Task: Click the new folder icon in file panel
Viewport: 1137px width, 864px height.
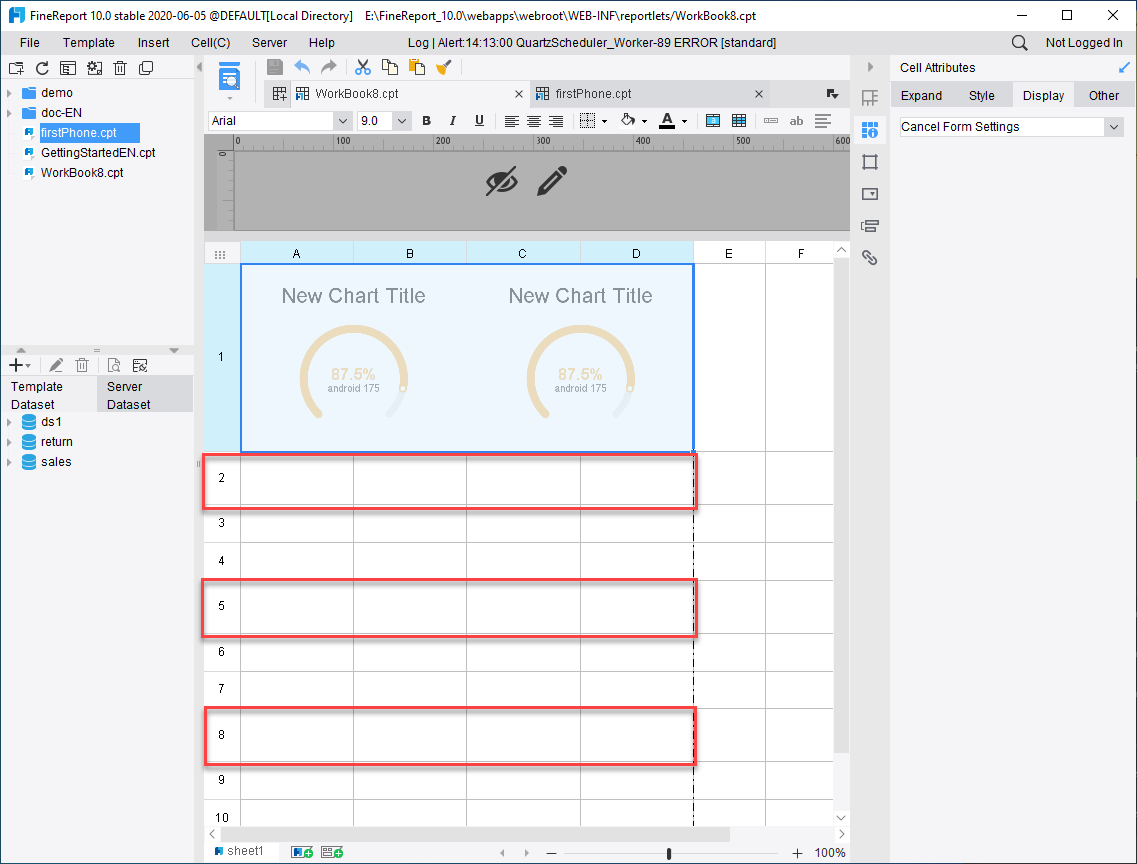Action: coord(16,68)
